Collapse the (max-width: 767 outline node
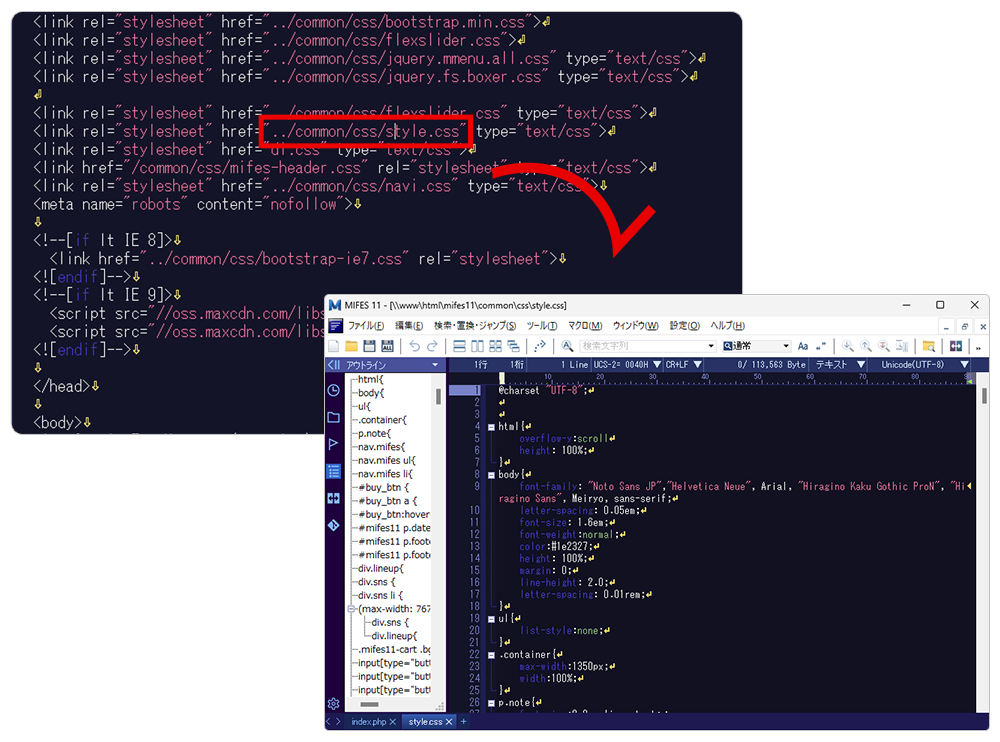Screen dimensions: 1000x742 352,608
